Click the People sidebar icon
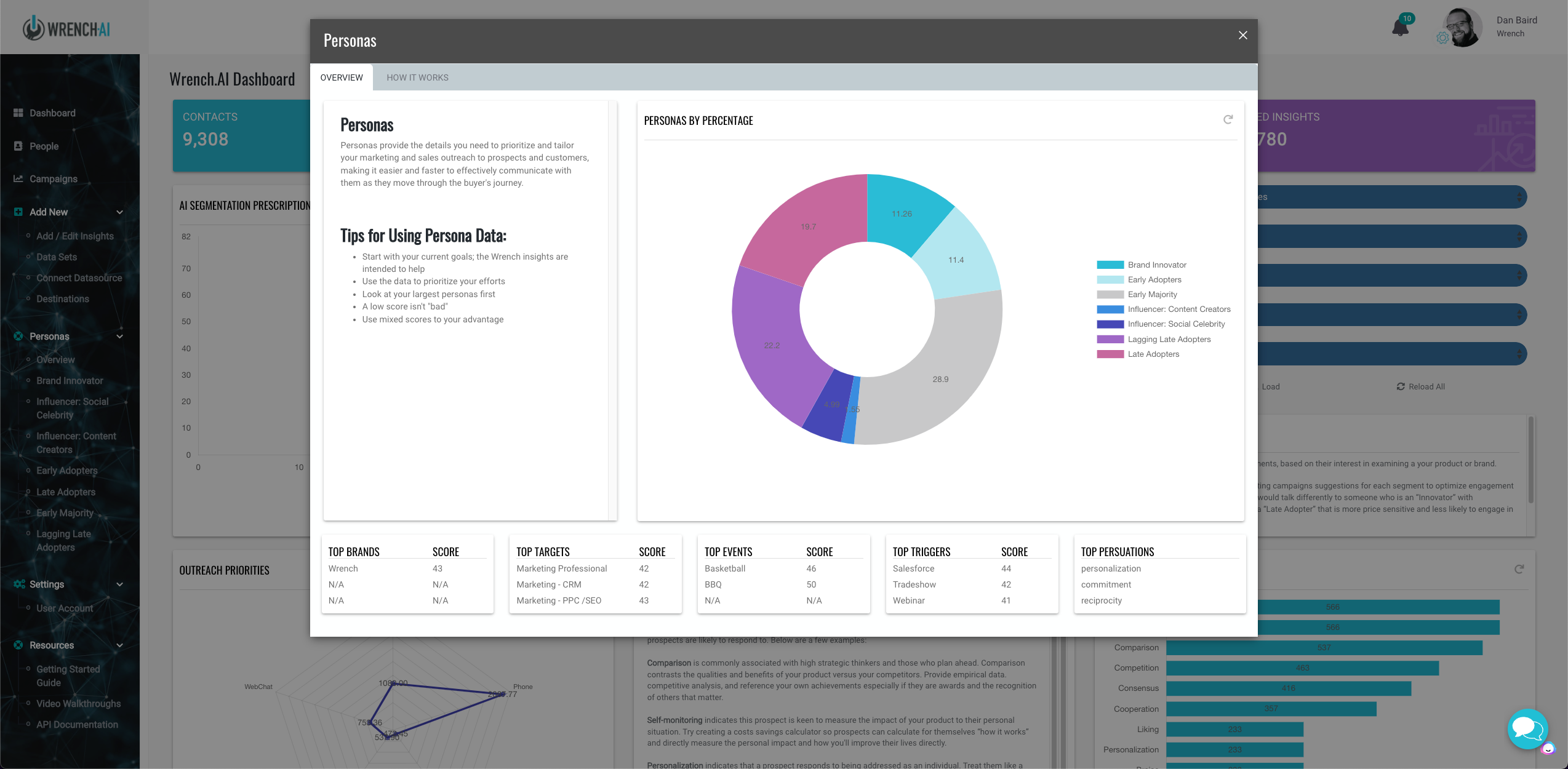 [x=18, y=146]
